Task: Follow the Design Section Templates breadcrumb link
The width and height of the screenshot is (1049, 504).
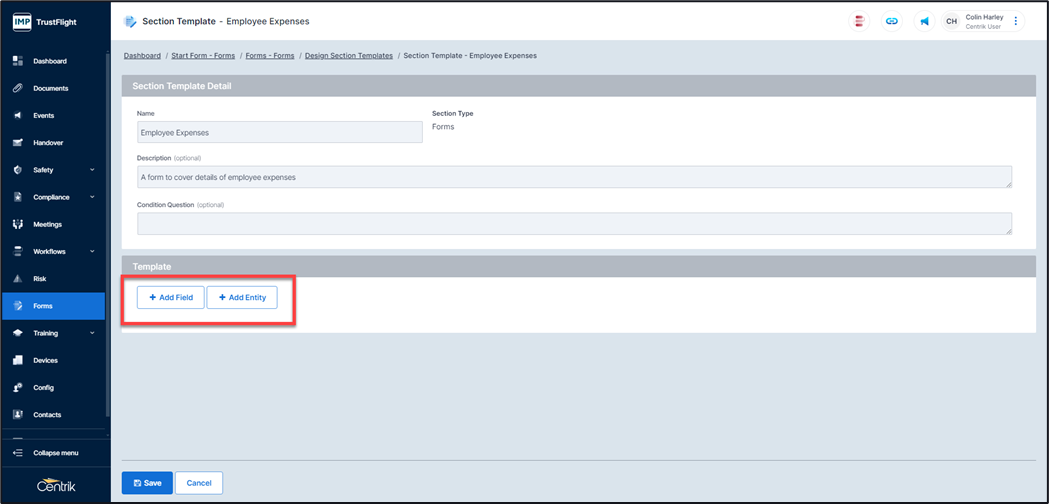Action: pyautogui.click(x=347, y=56)
